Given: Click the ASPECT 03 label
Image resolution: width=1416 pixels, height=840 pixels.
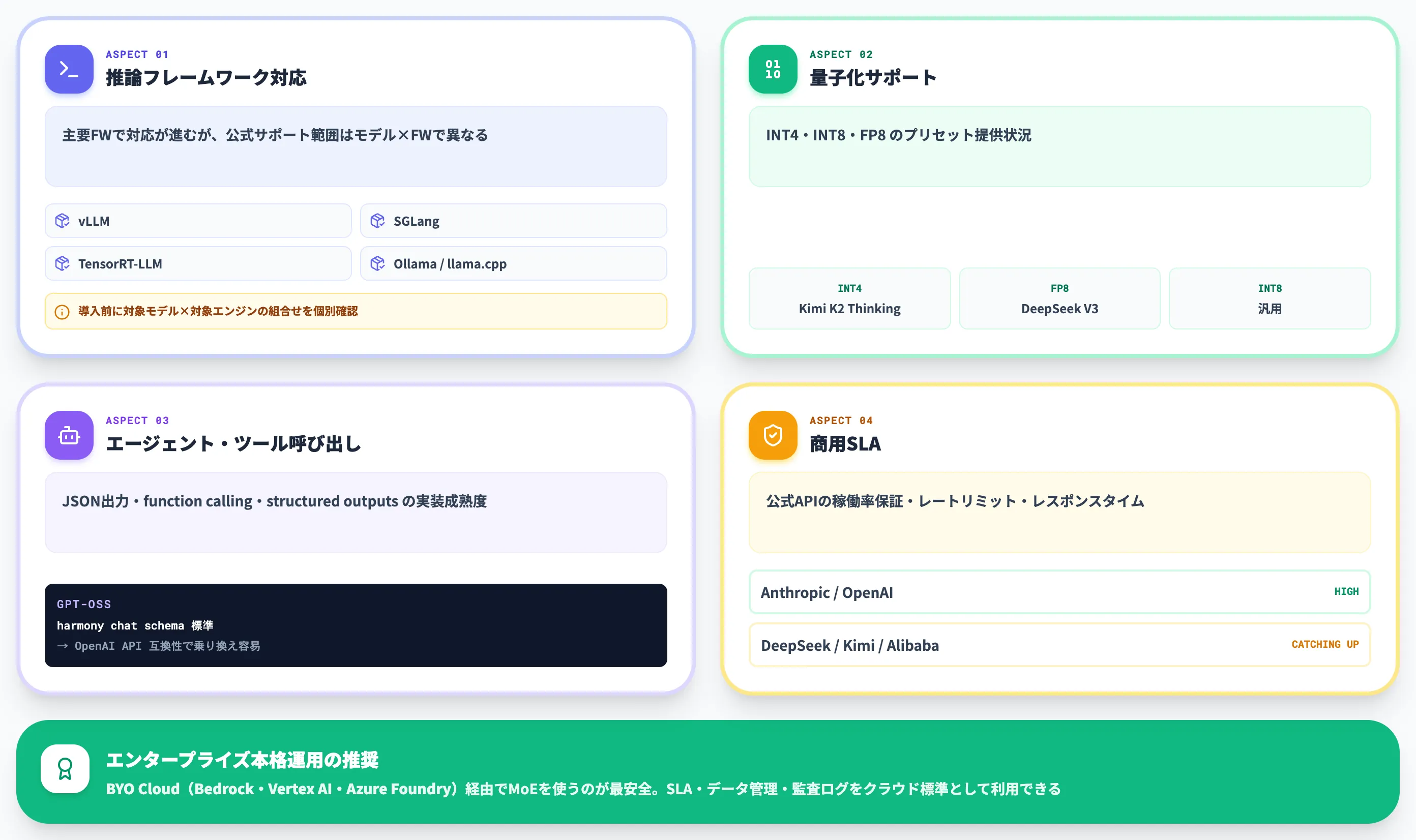Looking at the screenshot, I should click(x=137, y=421).
